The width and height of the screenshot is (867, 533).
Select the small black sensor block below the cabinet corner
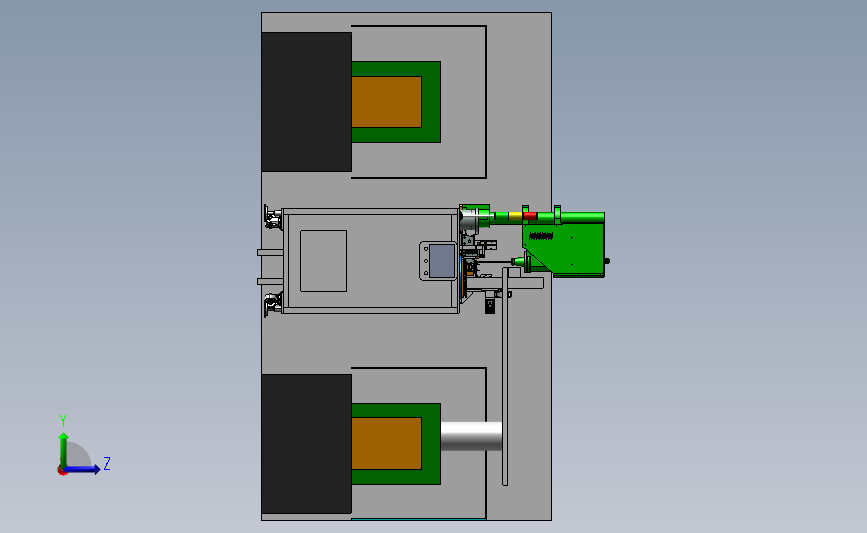[490, 306]
